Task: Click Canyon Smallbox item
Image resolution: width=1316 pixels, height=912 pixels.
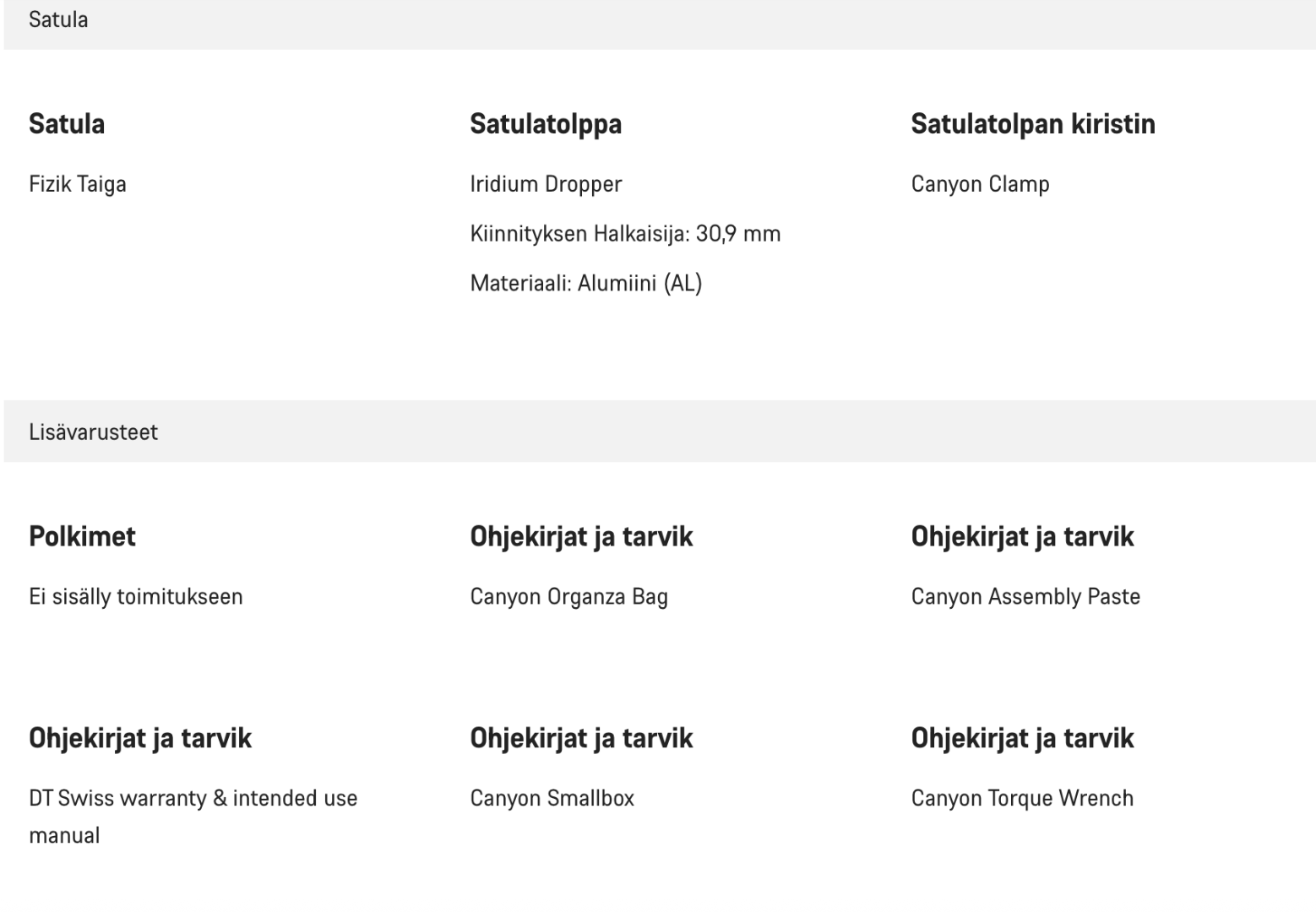Action: 552,798
